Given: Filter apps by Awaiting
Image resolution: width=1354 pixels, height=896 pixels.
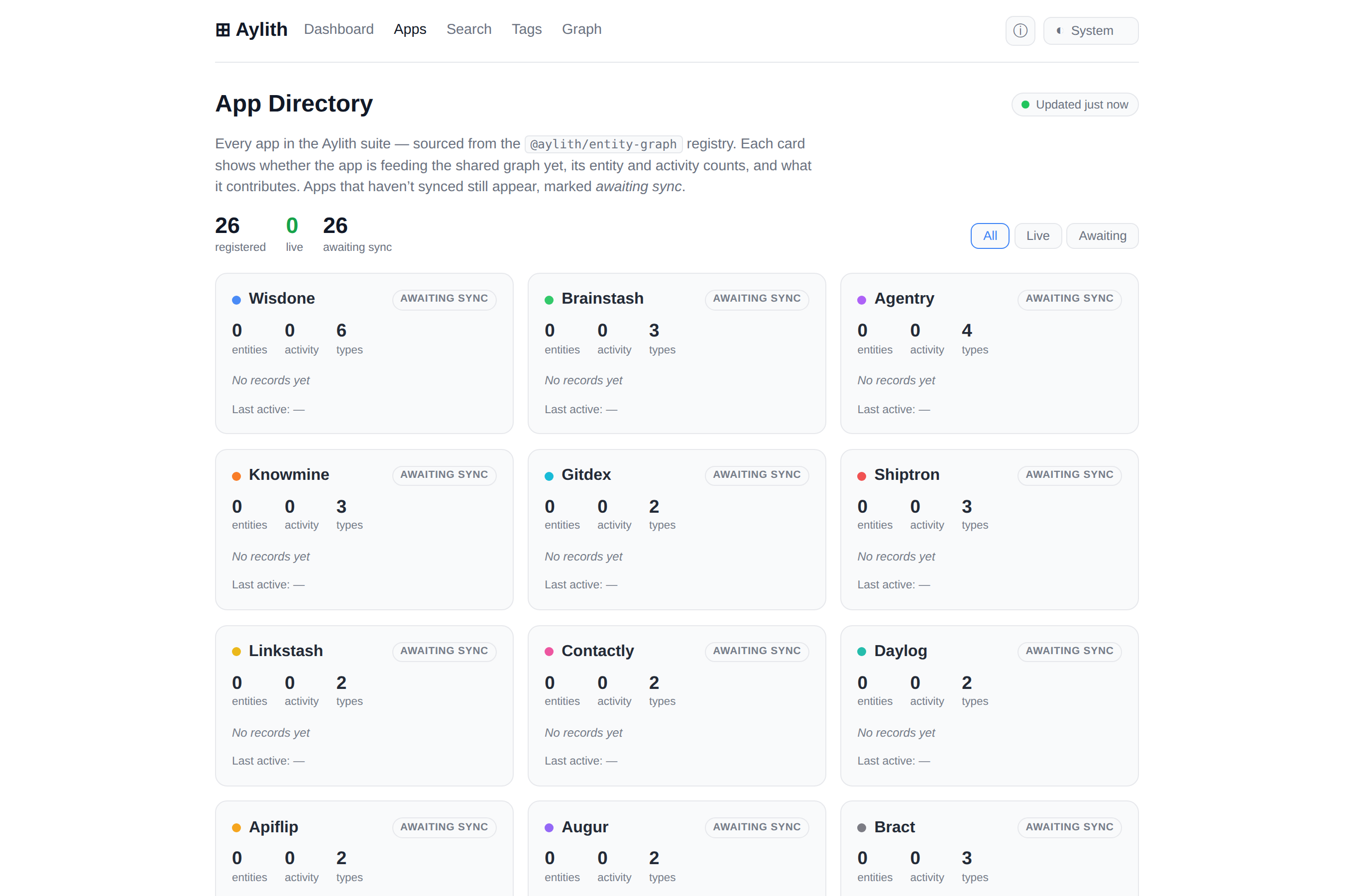Looking at the screenshot, I should (x=1102, y=236).
